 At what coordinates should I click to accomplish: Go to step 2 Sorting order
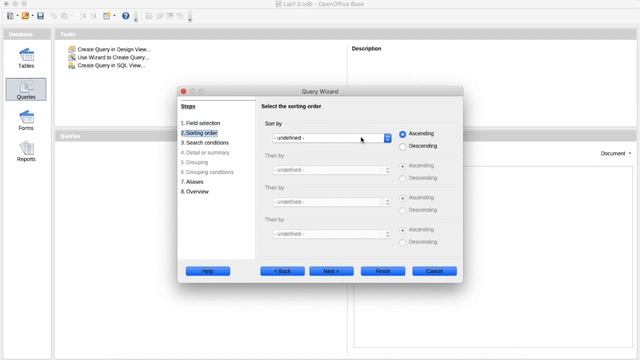pyautogui.click(x=199, y=133)
